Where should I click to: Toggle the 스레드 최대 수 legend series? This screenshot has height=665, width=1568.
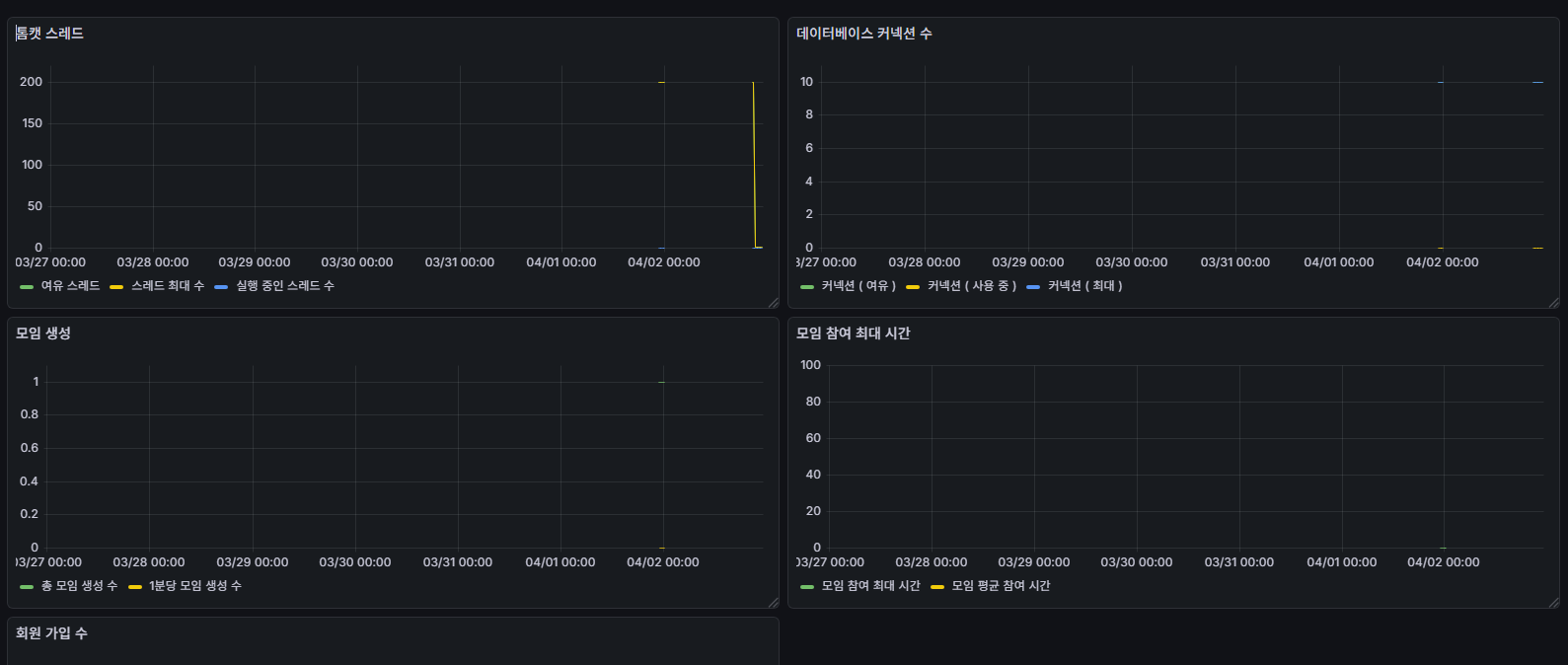[168, 286]
